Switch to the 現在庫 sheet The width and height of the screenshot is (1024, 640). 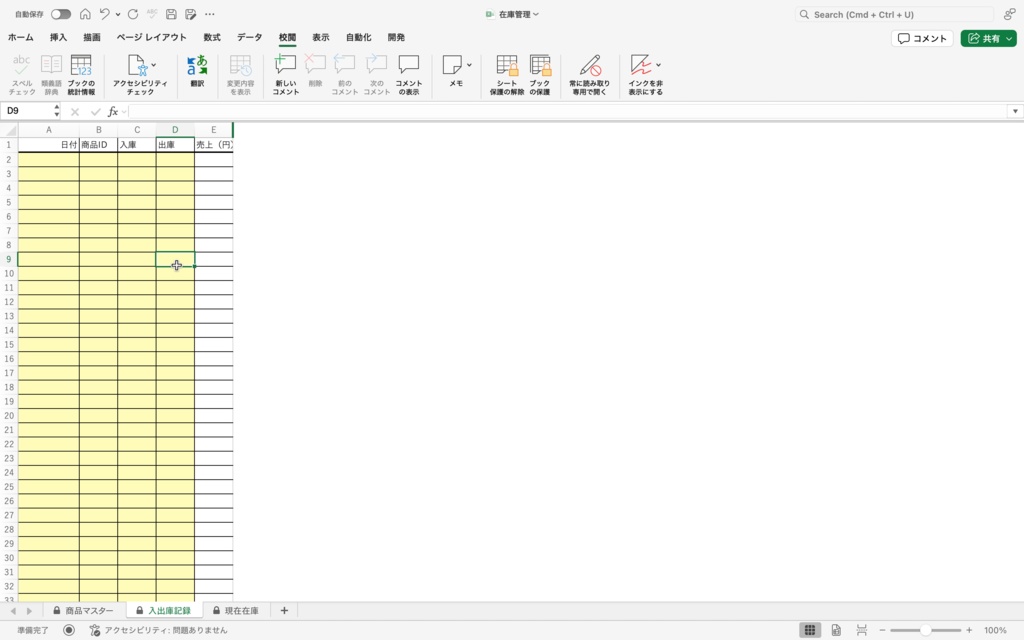pos(235,611)
